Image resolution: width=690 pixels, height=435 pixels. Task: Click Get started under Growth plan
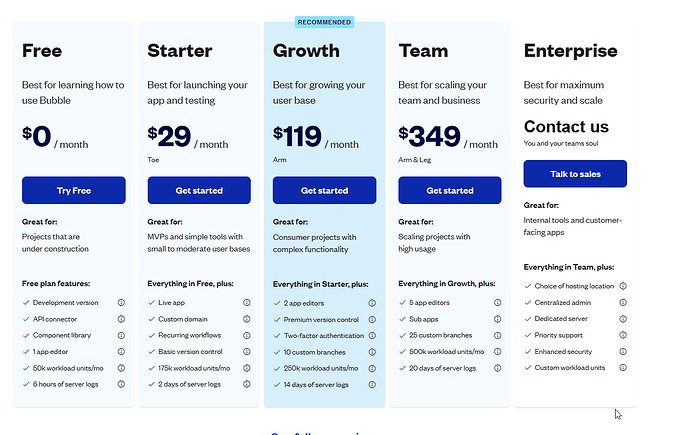coord(325,190)
